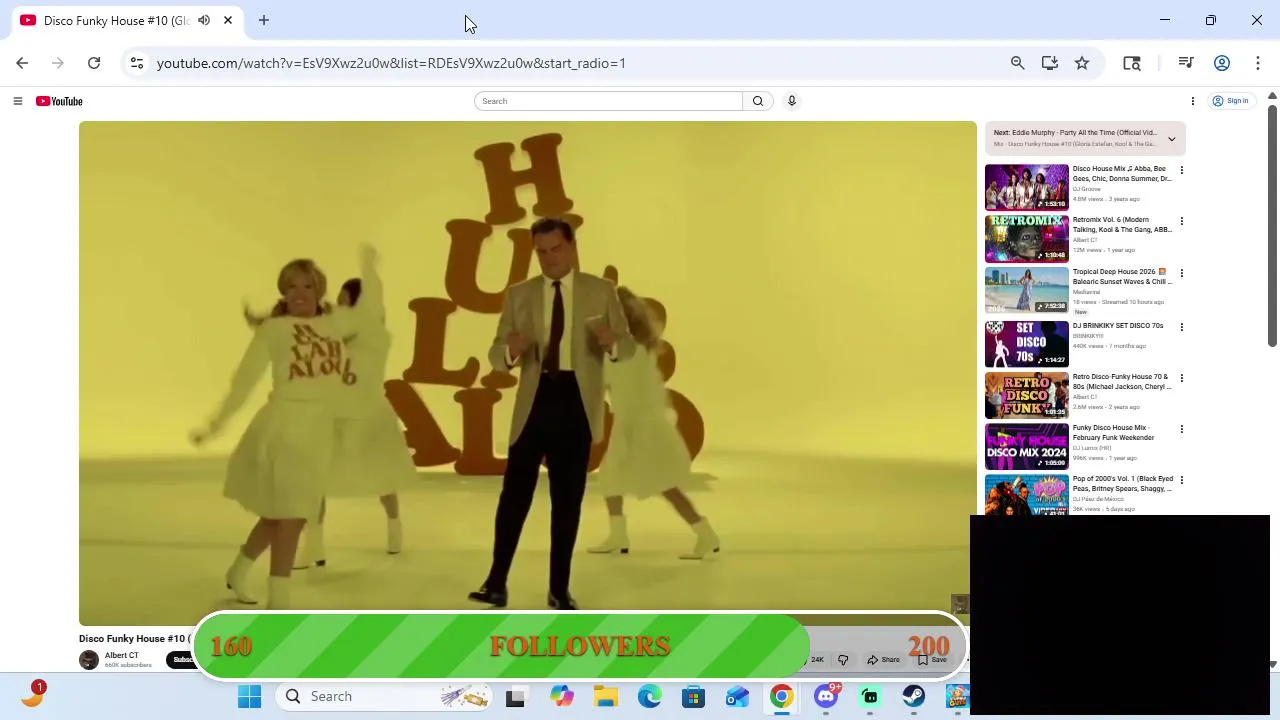This screenshot has width=1280, height=720.
Task: Open browser side panel icon
Action: pos(1132,63)
